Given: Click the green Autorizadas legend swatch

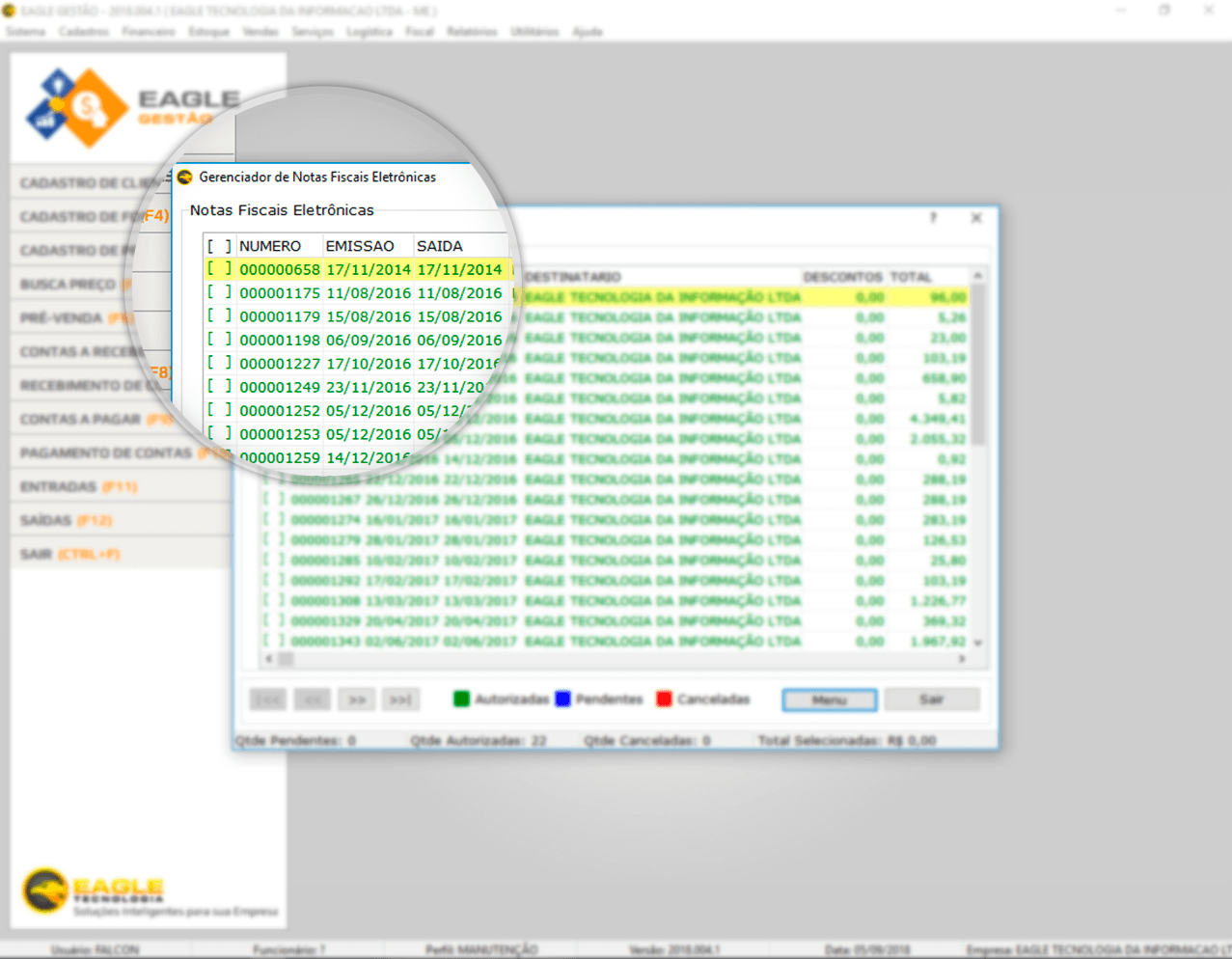Looking at the screenshot, I should 461,699.
